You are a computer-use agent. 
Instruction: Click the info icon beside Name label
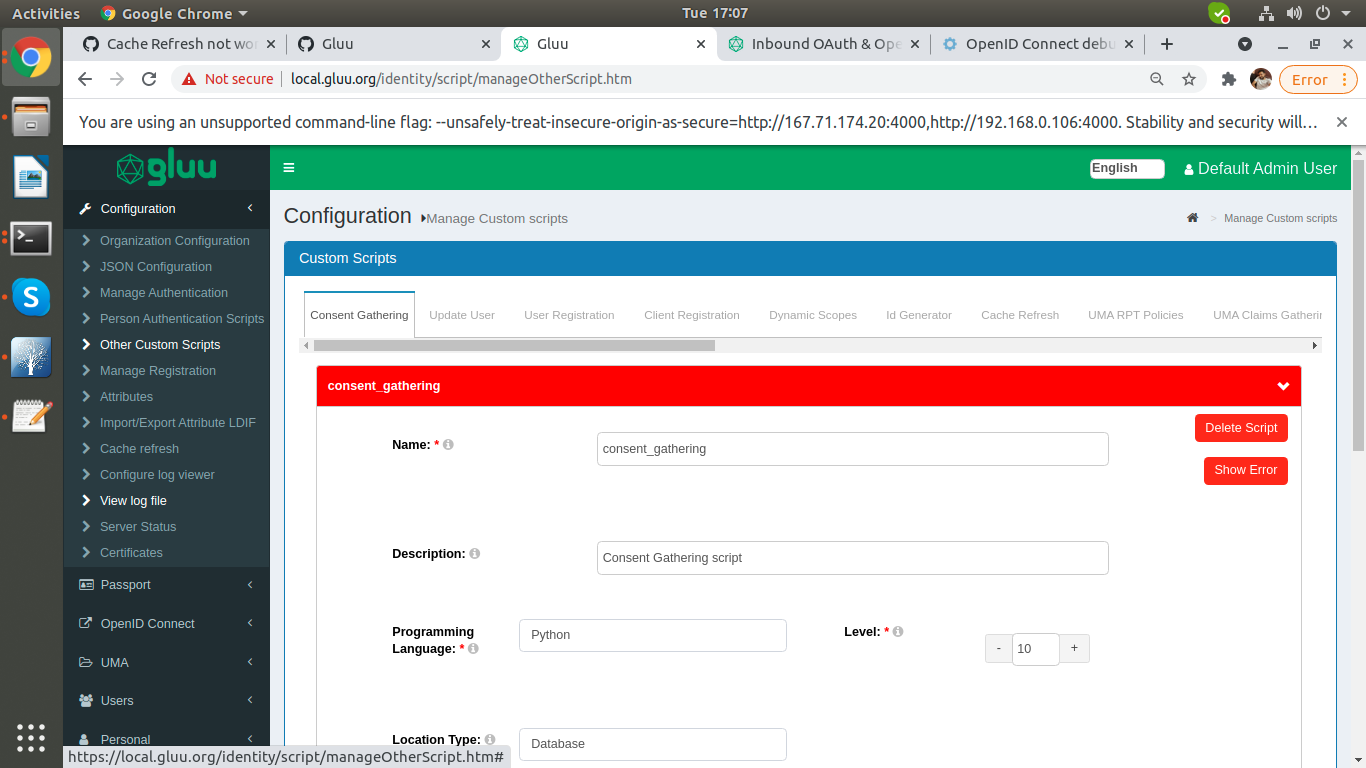pos(448,444)
